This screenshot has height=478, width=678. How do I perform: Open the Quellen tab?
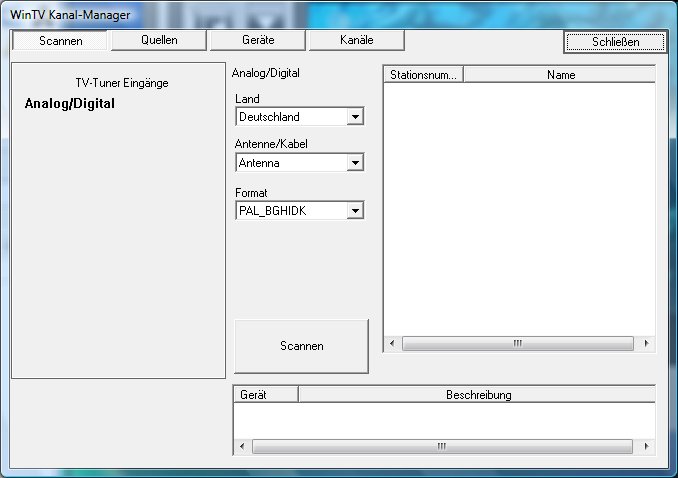click(159, 40)
